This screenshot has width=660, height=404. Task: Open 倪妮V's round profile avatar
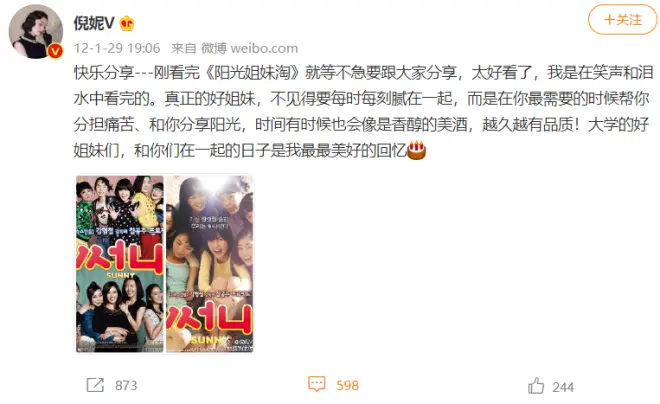[35, 32]
